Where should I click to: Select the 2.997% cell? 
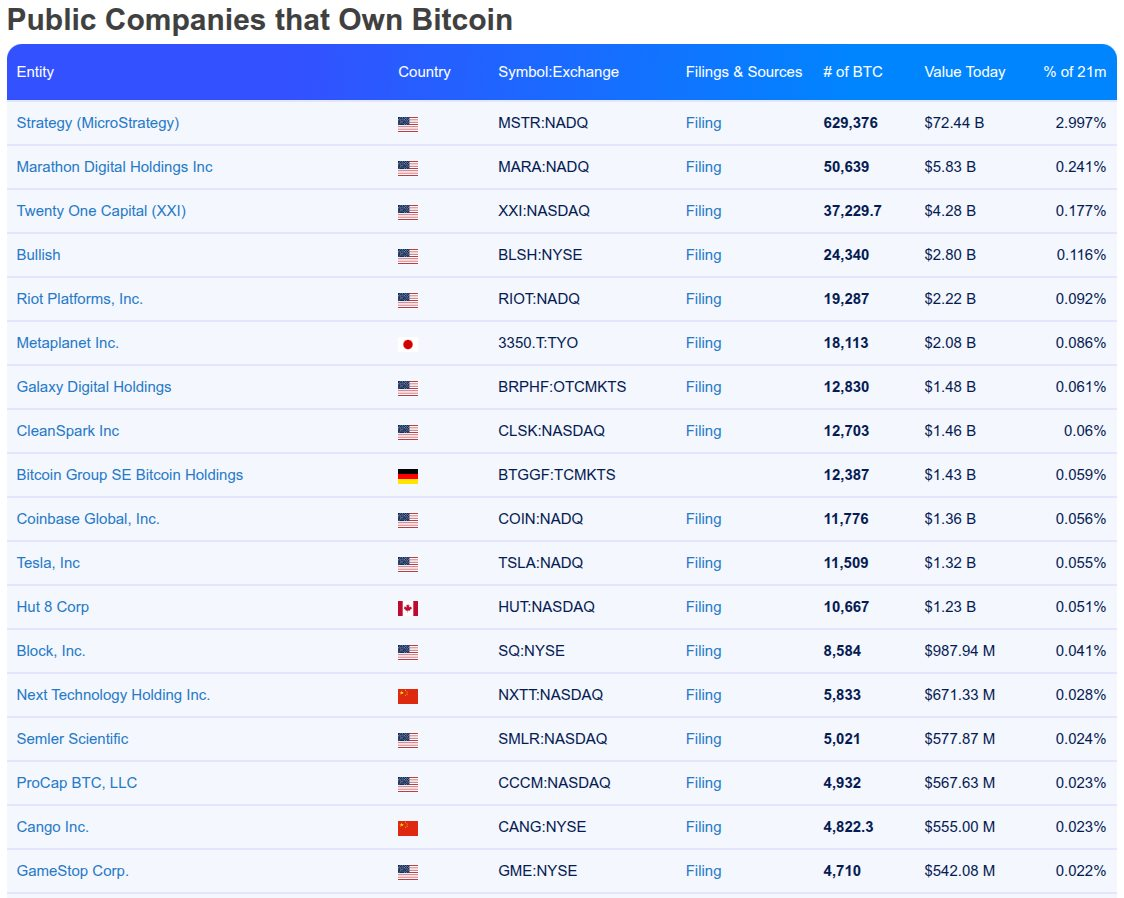coord(1080,123)
